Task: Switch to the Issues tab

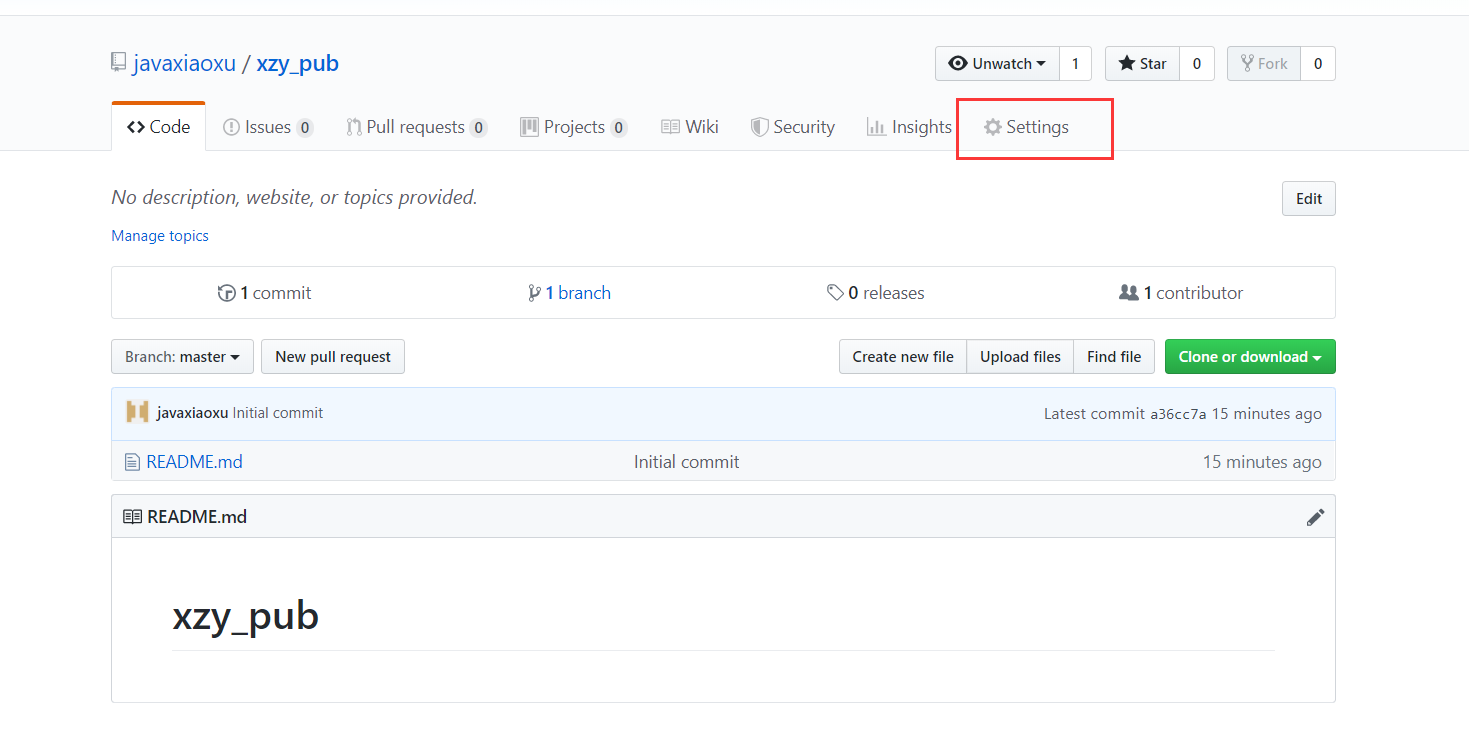Action: (268, 127)
